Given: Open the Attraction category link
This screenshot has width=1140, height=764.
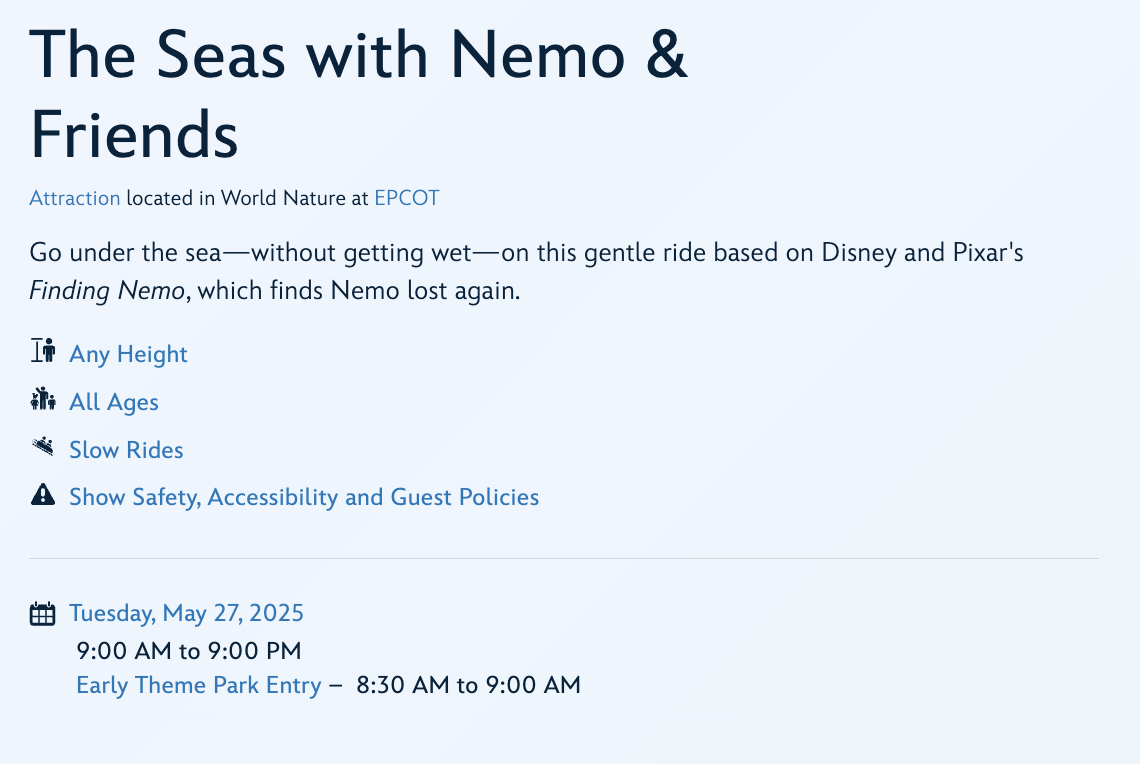Looking at the screenshot, I should (75, 198).
